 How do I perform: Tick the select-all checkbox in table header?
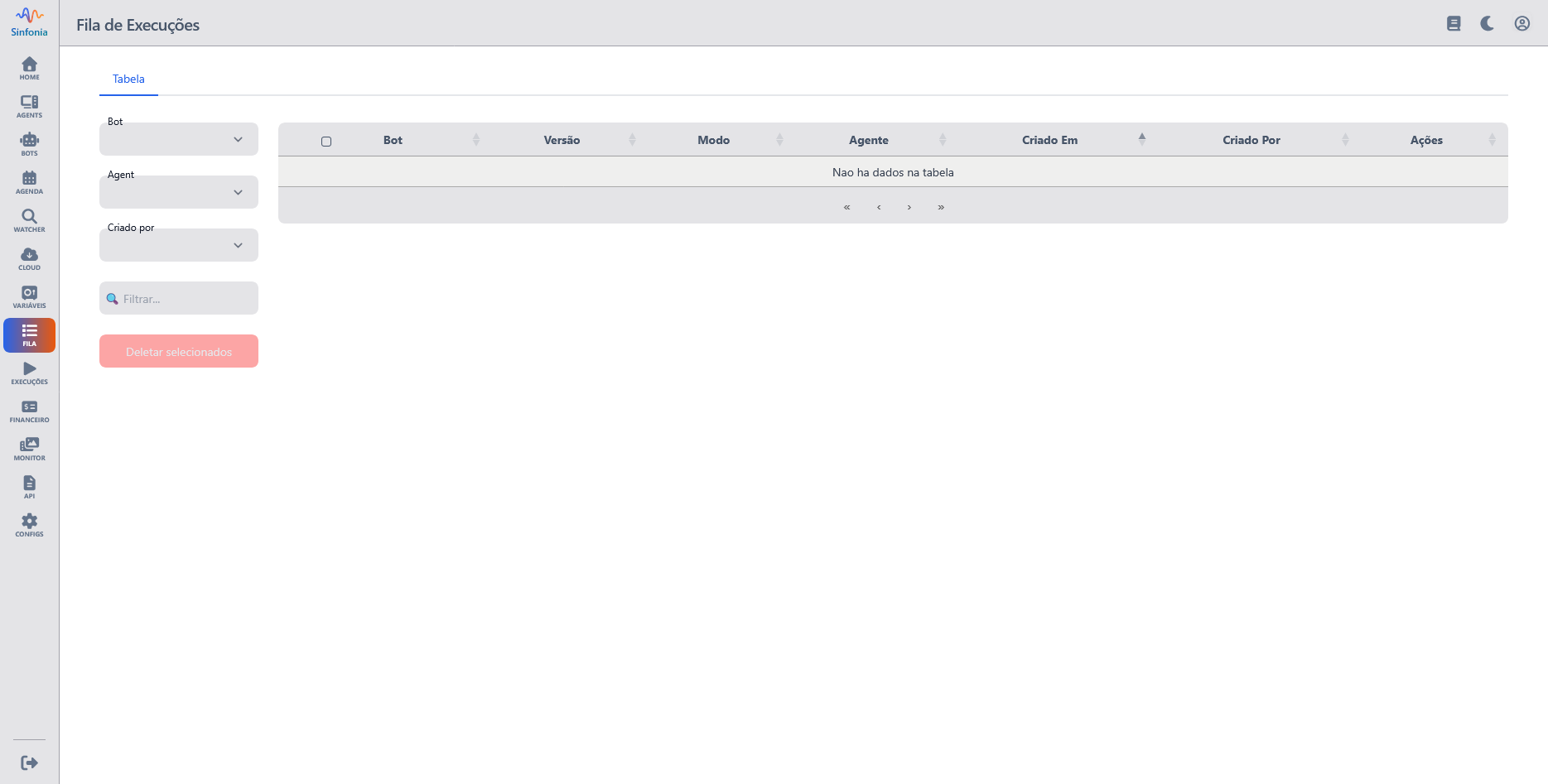pos(326,142)
